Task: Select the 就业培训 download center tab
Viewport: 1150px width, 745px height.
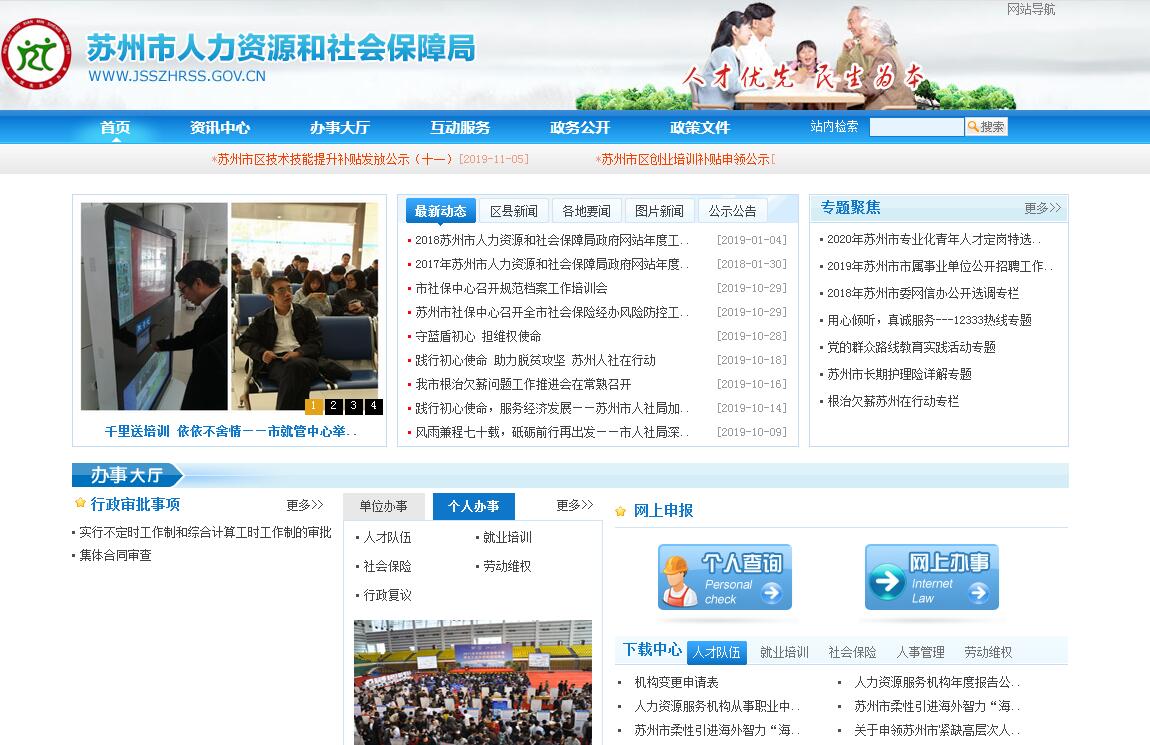Action: [x=784, y=652]
